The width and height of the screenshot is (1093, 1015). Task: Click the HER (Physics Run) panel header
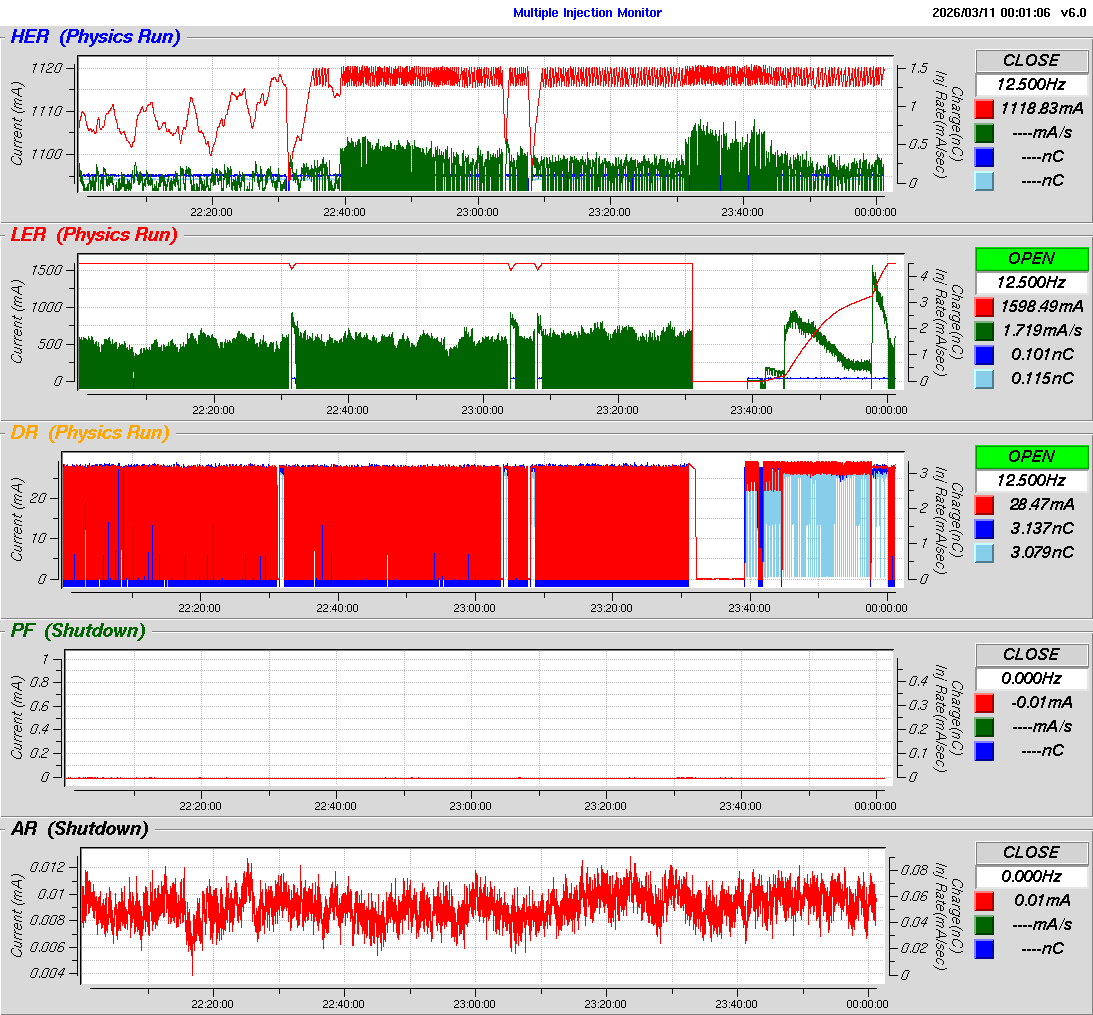pos(95,38)
